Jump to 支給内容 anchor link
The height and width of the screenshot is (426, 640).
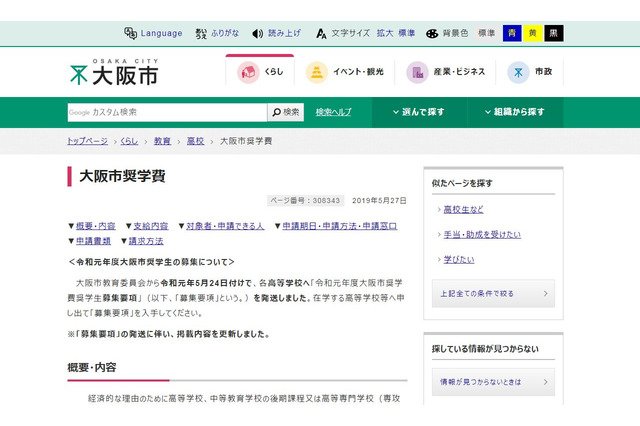click(x=151, y=226)
